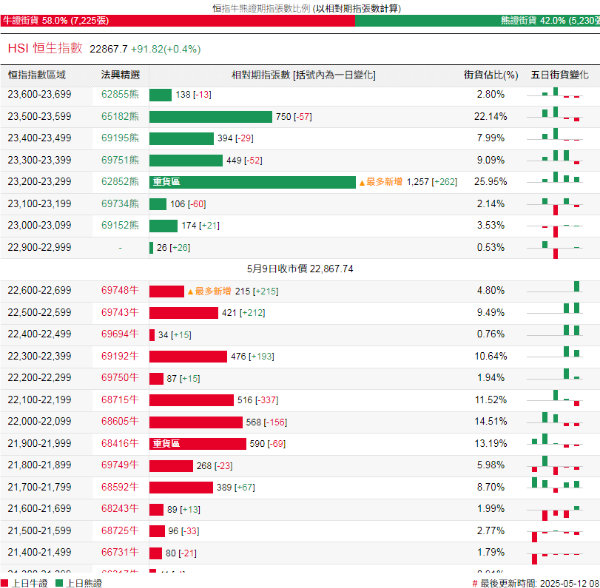Viewport: 600px width, 588px height.
Task: Open the 65182熊 warrant code link
Action: pyautogui.click(x=120, y=116)
